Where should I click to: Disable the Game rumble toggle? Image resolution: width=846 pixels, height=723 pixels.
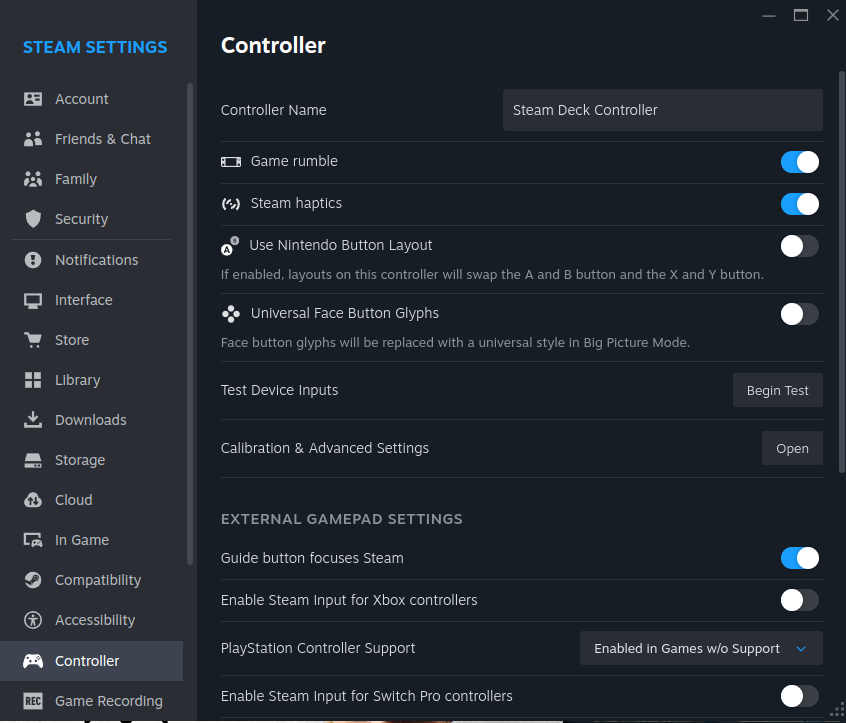(x=799, y=162)
